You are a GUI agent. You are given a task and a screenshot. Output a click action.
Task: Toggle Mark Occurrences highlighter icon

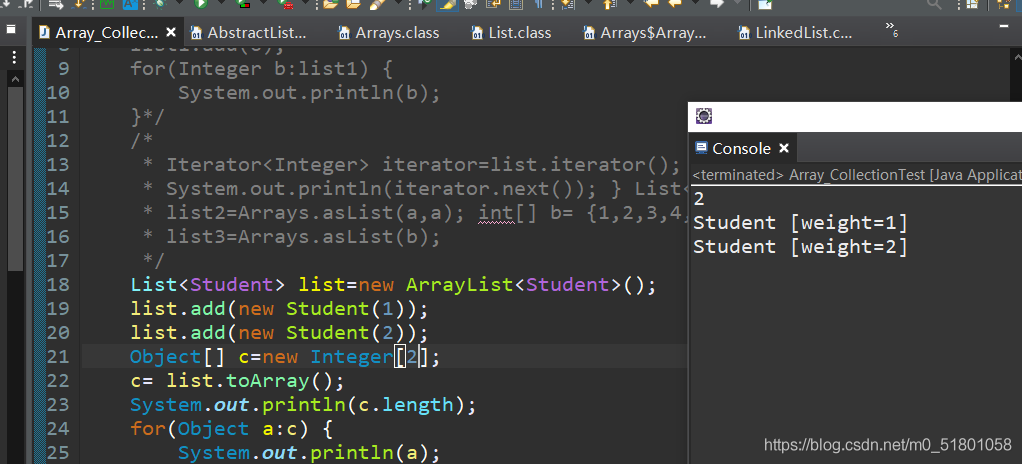tap(448, 5)
